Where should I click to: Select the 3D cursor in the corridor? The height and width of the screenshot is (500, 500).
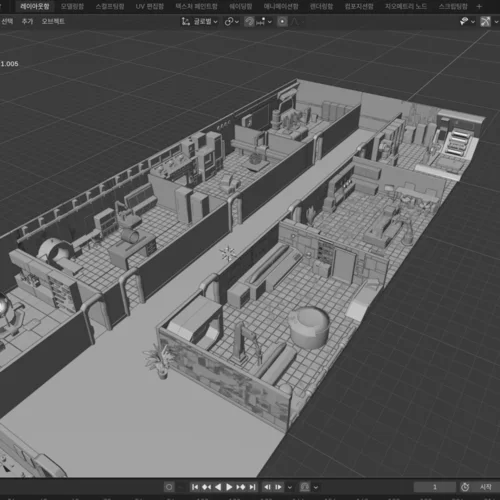tap(228, 253)
